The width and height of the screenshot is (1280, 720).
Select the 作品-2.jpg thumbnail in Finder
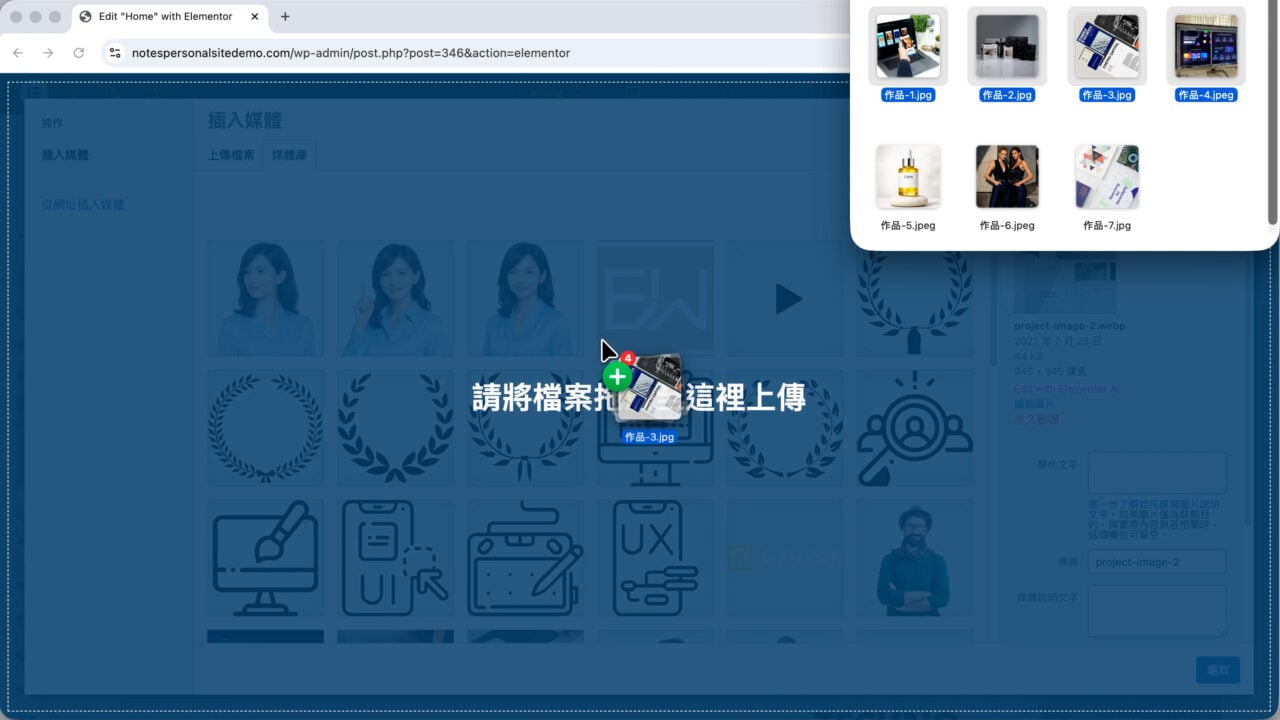click(1007, 46)
